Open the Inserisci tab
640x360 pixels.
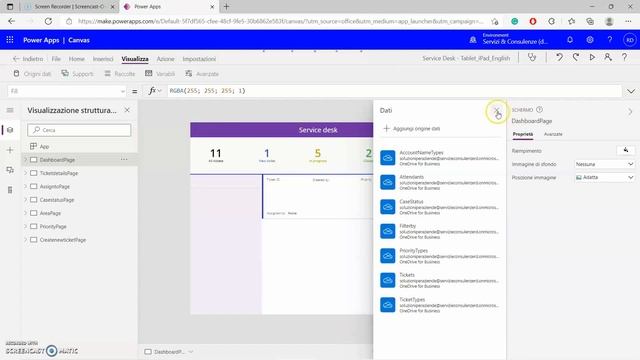click(x=103, y=59)
